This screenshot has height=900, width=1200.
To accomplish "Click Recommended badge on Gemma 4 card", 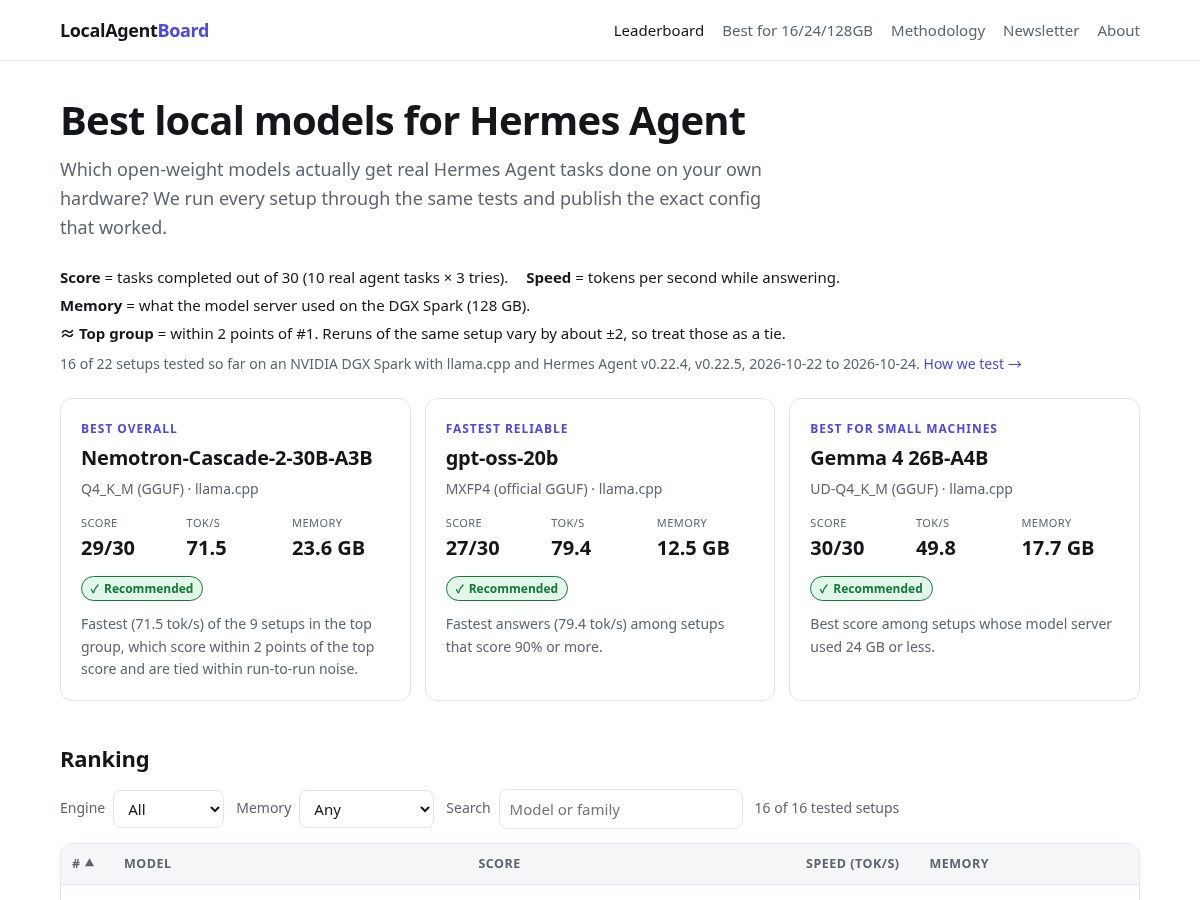I will pyautogui.click(x=871, y=588).
